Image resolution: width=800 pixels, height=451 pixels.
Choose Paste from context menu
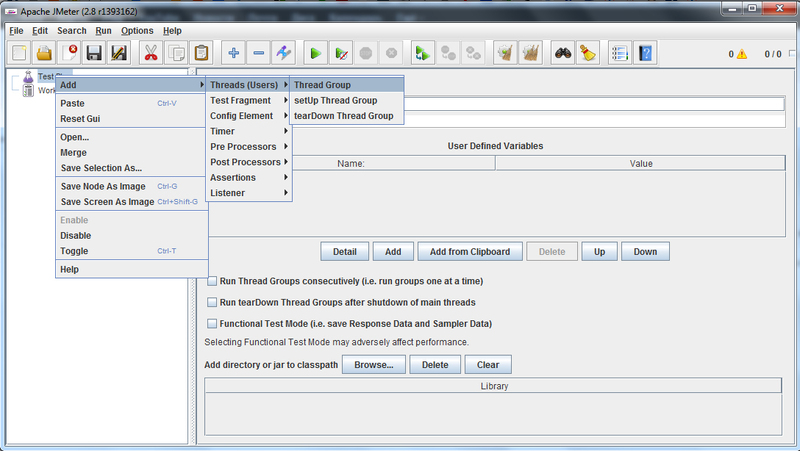[131, 104]
